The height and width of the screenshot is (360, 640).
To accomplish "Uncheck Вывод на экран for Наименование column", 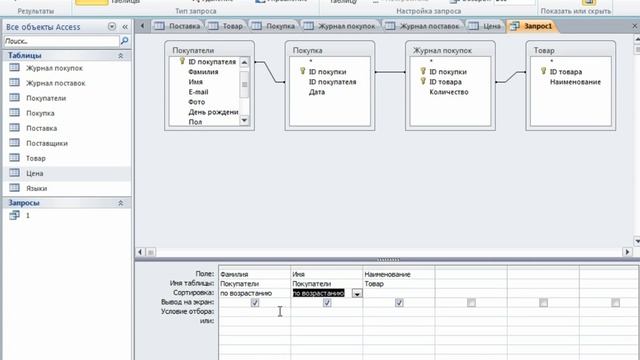I will 399,303.
